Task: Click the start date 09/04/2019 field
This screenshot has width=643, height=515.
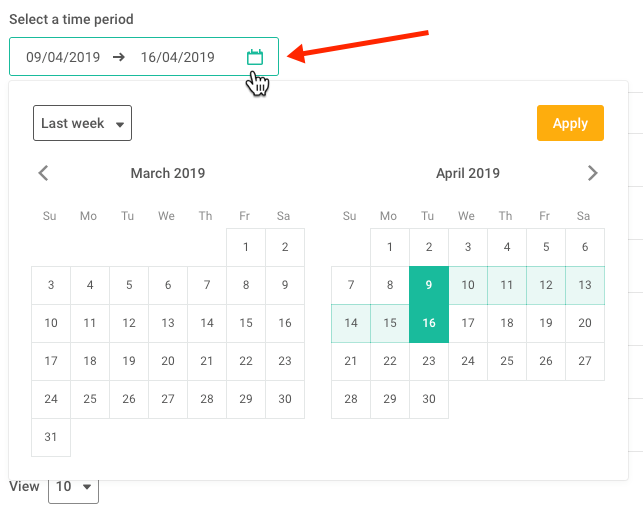Action: tap(63, 57)
